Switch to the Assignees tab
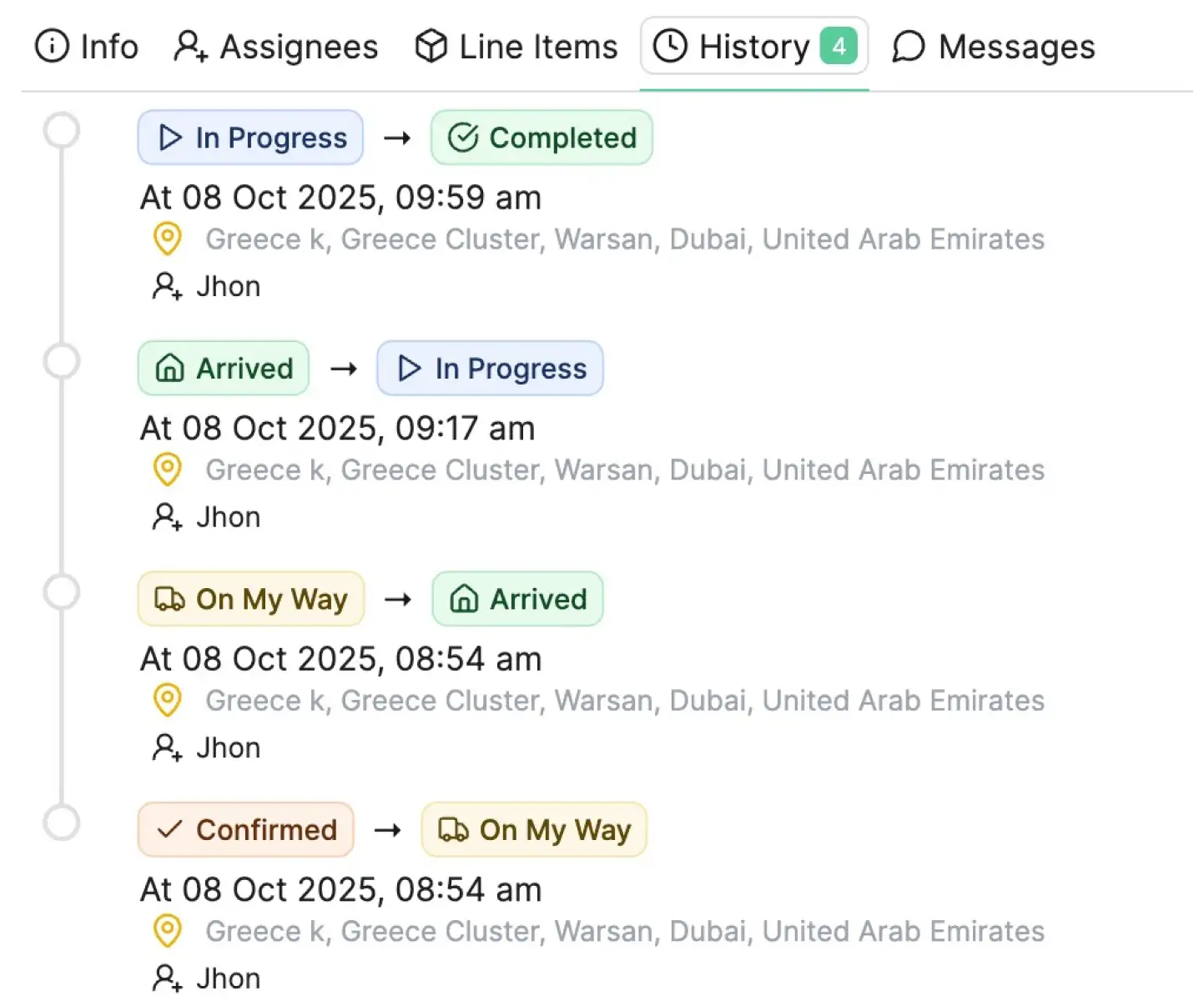Screen dimensions: 1204x1001 (275, 47)
